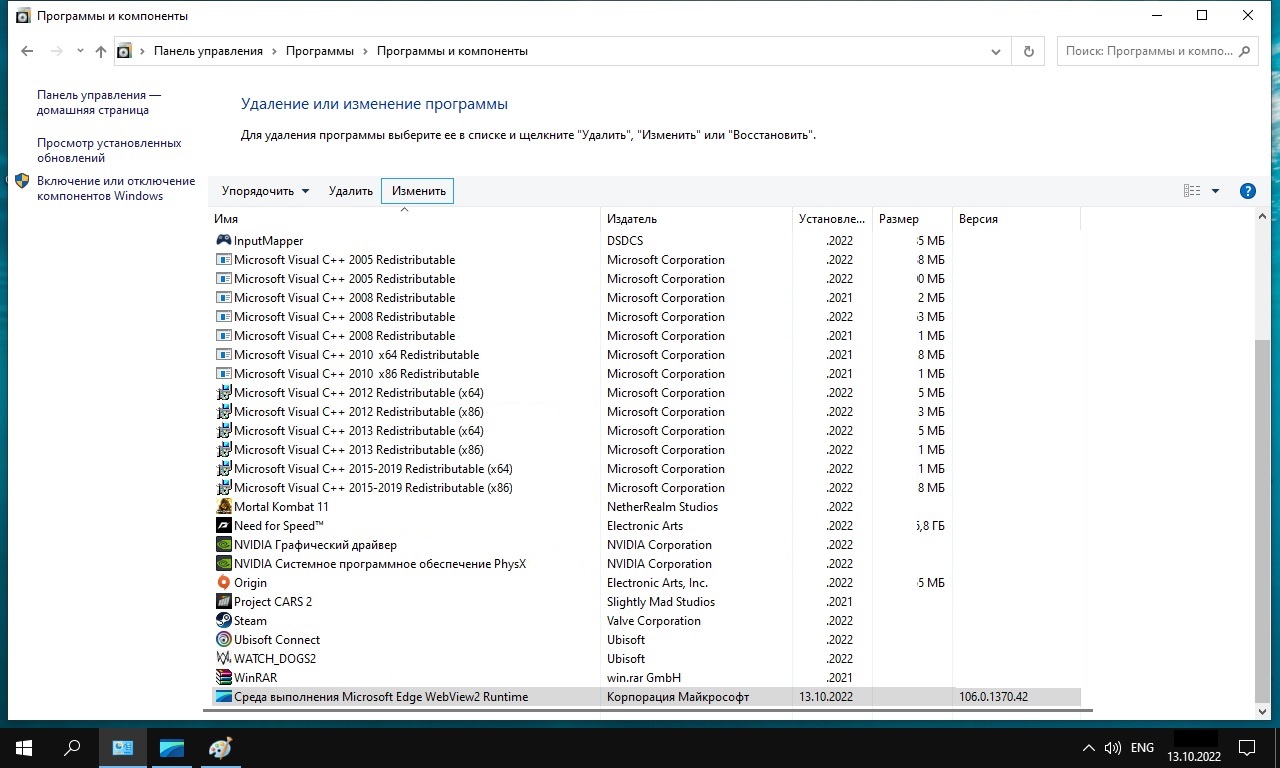This screenshot has height=768, width=1280.
Task: Select the Microsoft Visual C++ 2013 Redistributable (x86) row
Action: (x=646, y=450)
